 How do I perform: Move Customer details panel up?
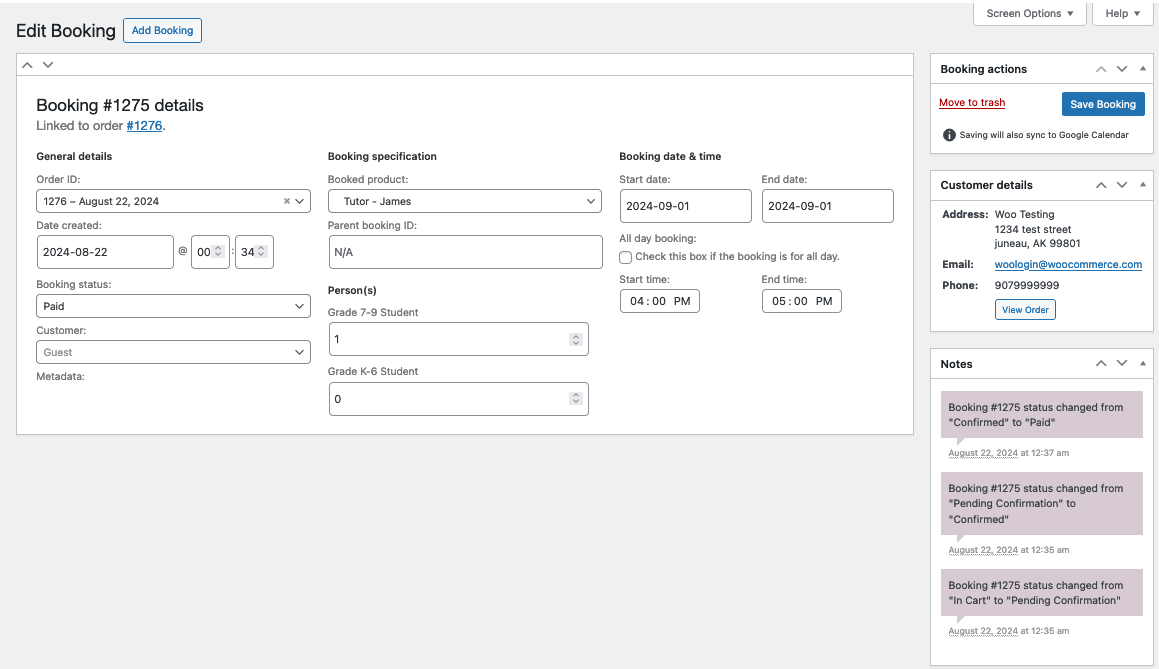click(1101, 185)
